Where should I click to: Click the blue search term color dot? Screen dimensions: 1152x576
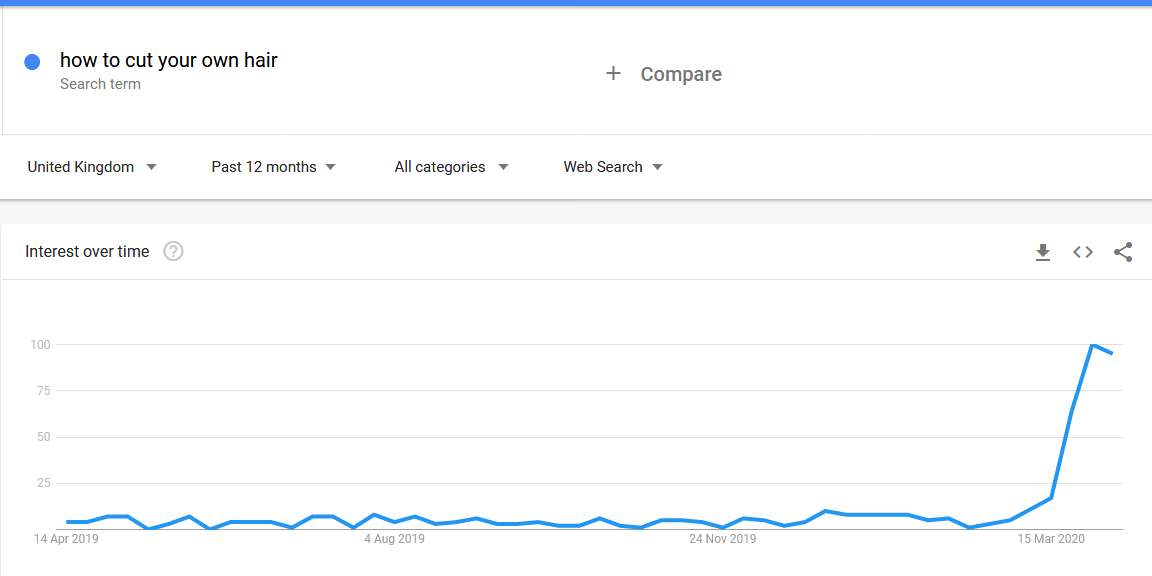(x=32, y=62)
